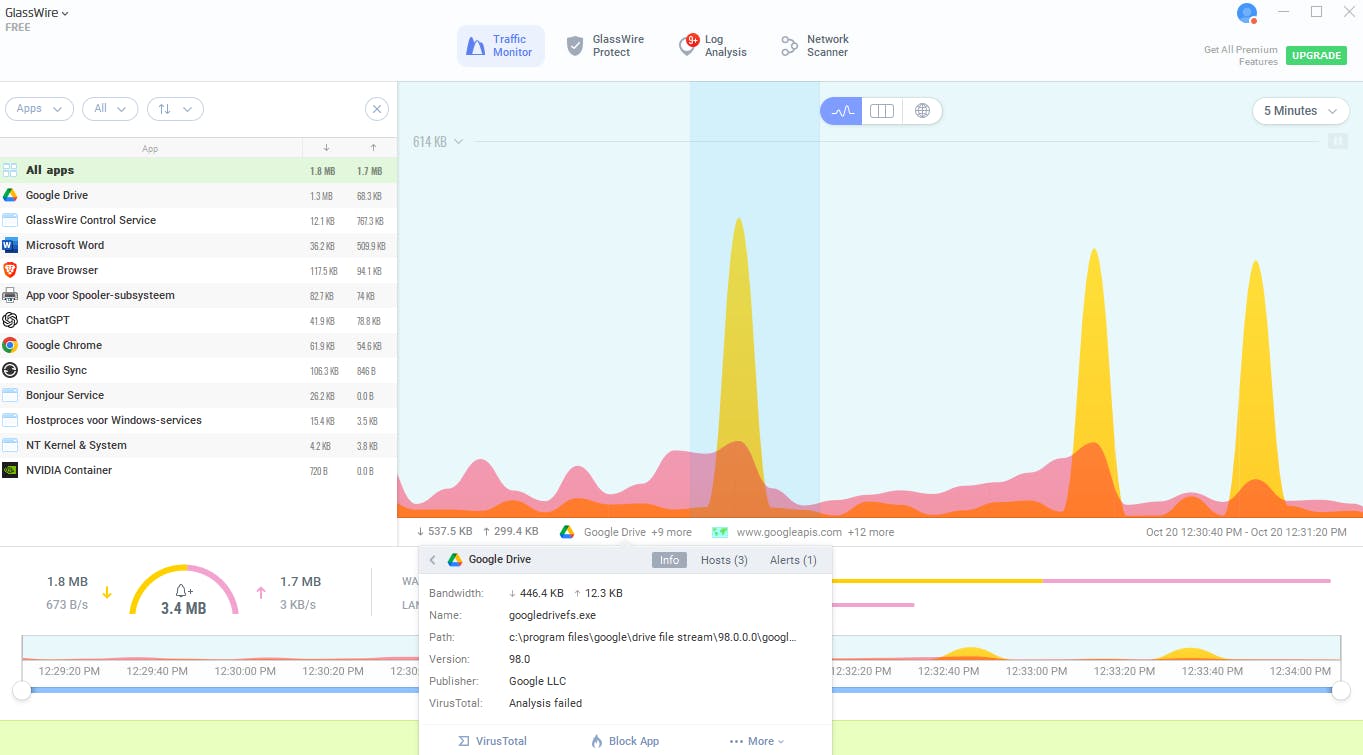The image size is (1363, 755).
Task: Click the NVIDIA Container icon
Action: [10, 471]
